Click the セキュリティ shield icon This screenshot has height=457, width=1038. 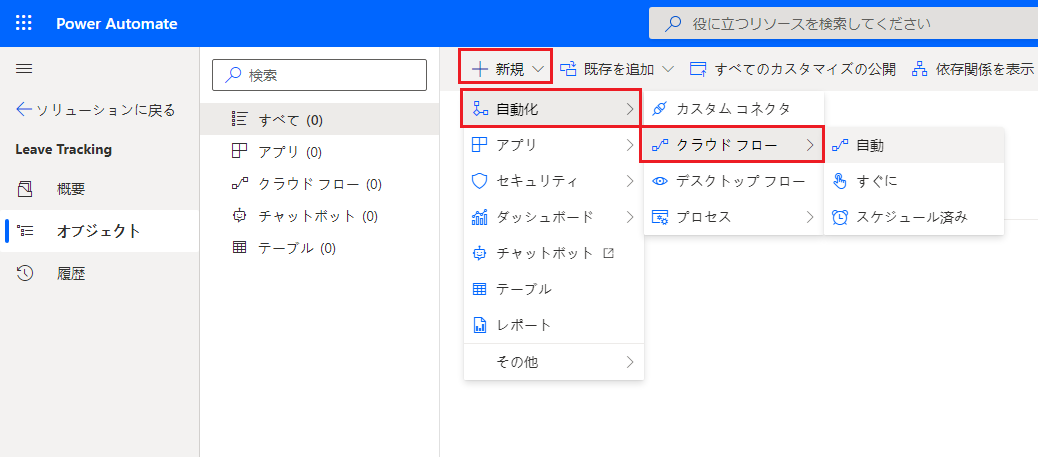pyautogui.click(x=480, y=181)
